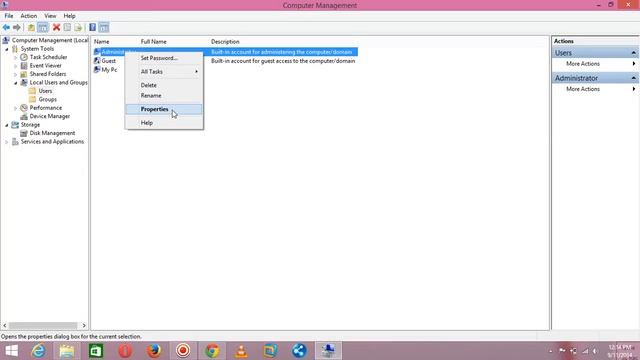This screenshot has width=640, height=360.
Task: Open VLC media player from taskbar
Action: 241,351
